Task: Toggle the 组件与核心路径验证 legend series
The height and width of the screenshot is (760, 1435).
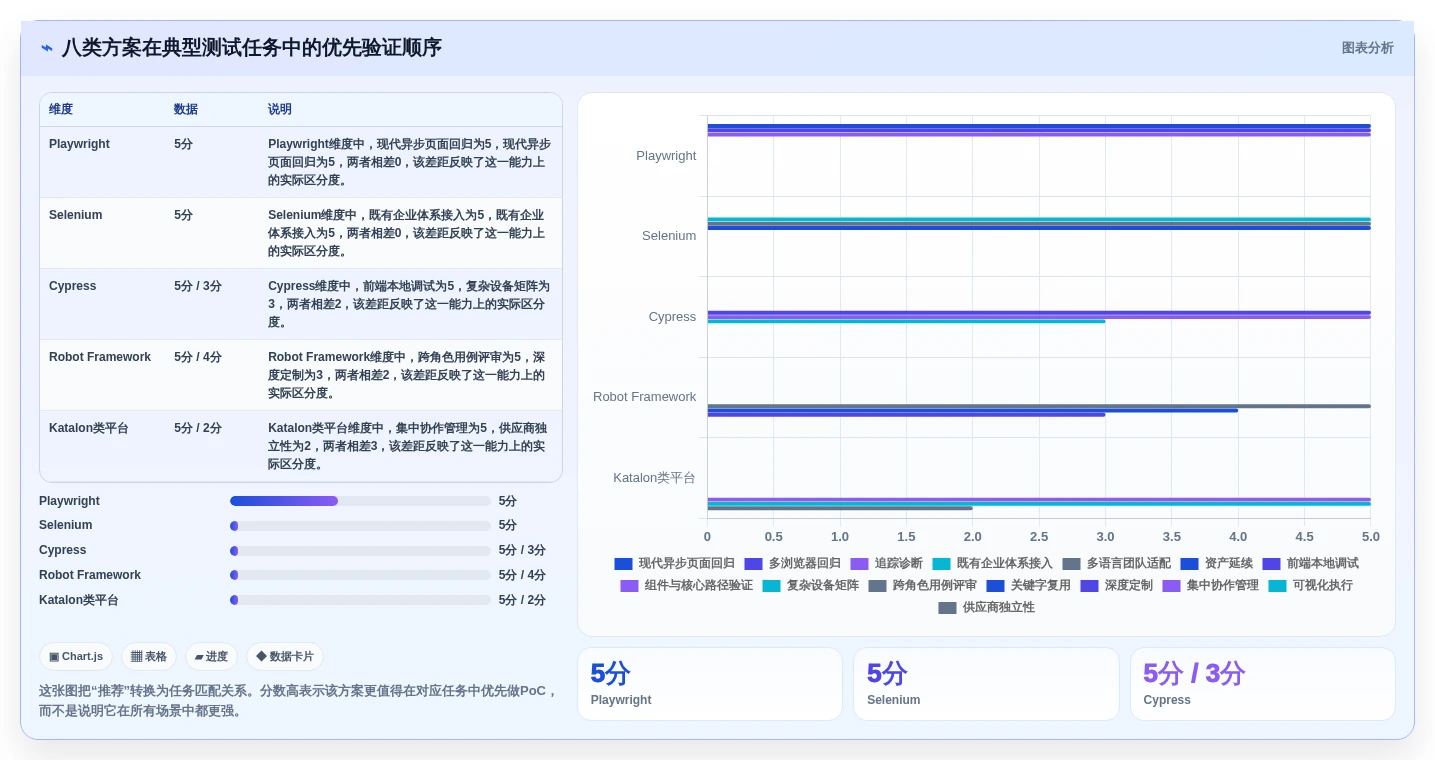Action: 686,586
